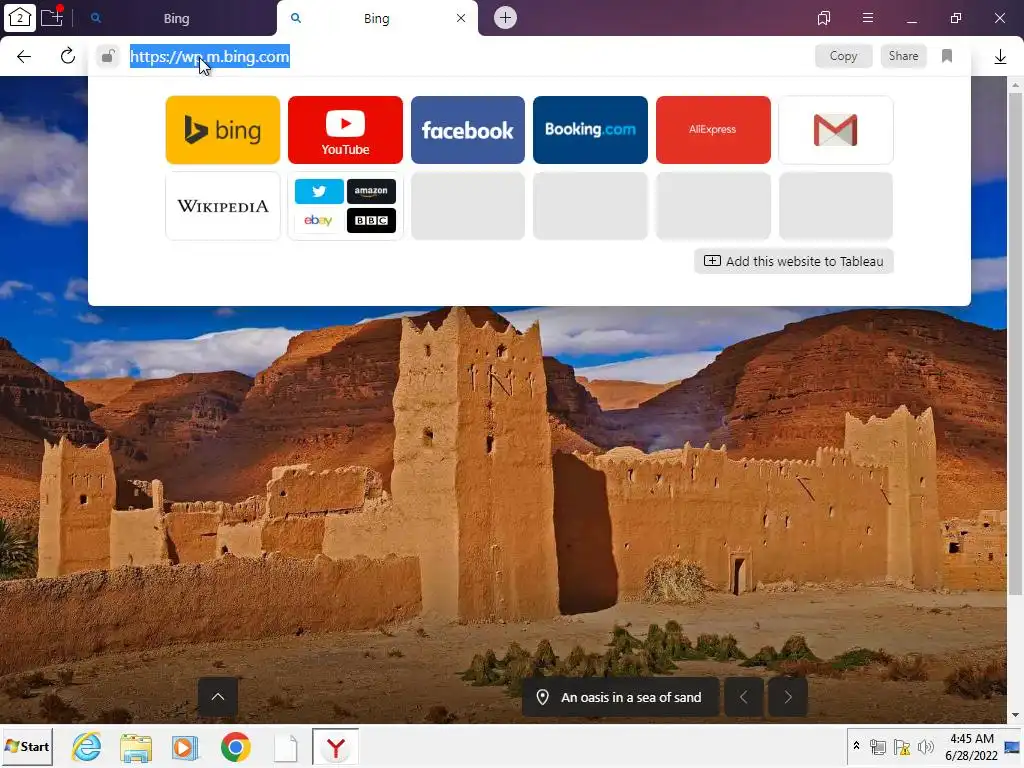Open the downloads arrow icon
Image resolution: width=1024 pixels, height=768 pixels.
click(x=1000, y=57)
